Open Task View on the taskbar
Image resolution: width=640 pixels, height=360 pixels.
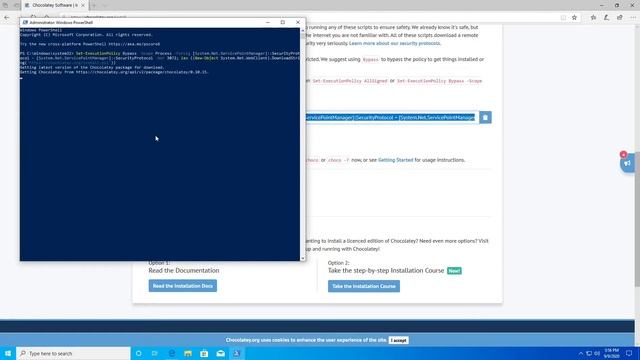155,353
